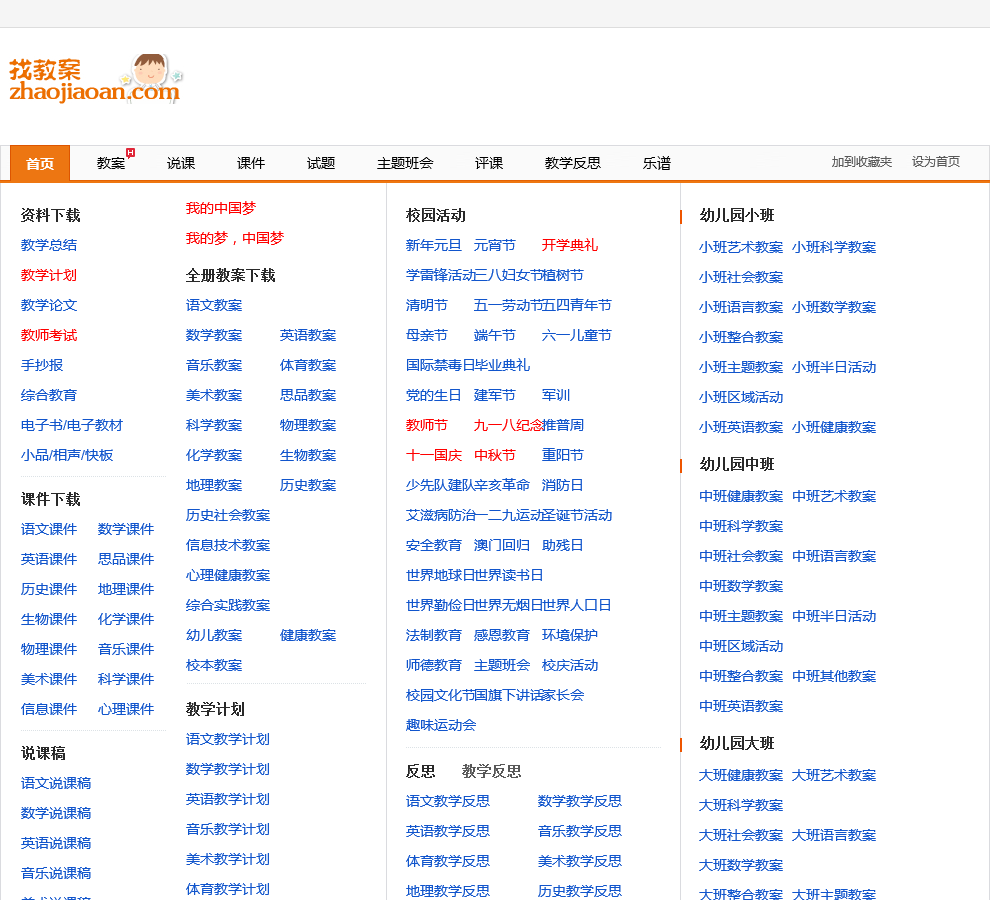Viewport: 990px width, 900px height.
Task: Open the 乐谱 navigation tab
Action: tap(657, 164)
